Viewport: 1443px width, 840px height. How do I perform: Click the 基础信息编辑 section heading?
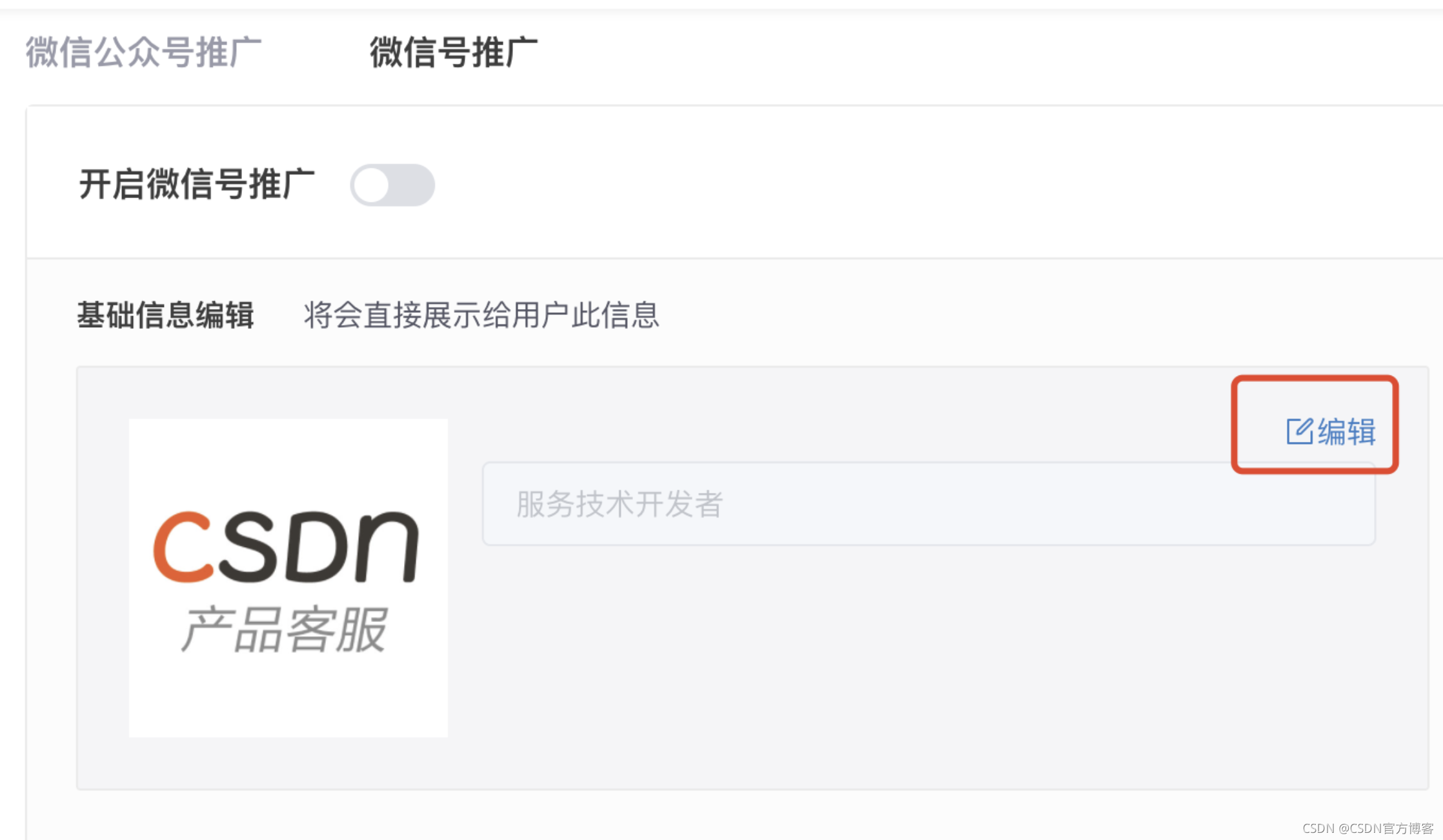166,315
